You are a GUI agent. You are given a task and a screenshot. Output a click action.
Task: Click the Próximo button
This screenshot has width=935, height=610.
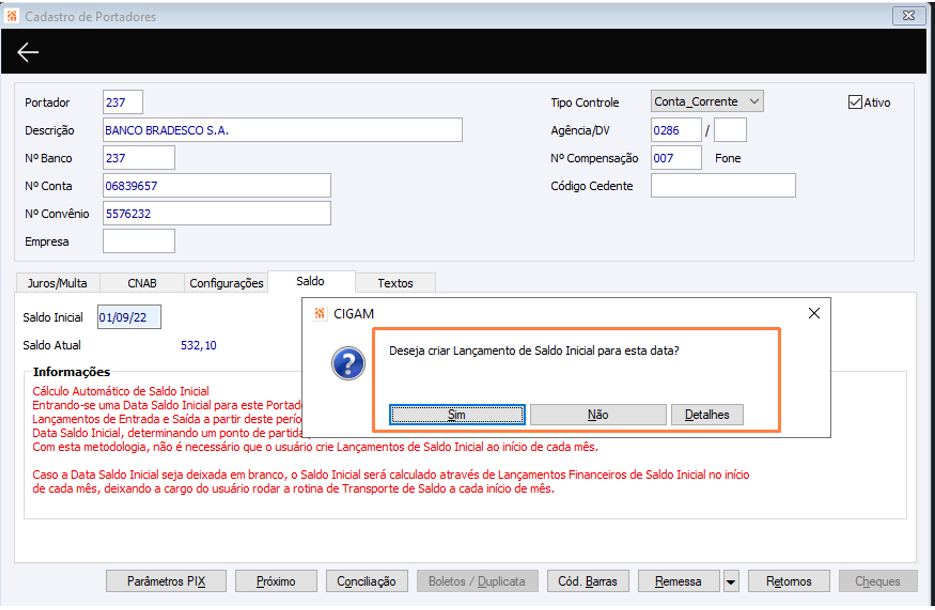click(x=276, y=581)
